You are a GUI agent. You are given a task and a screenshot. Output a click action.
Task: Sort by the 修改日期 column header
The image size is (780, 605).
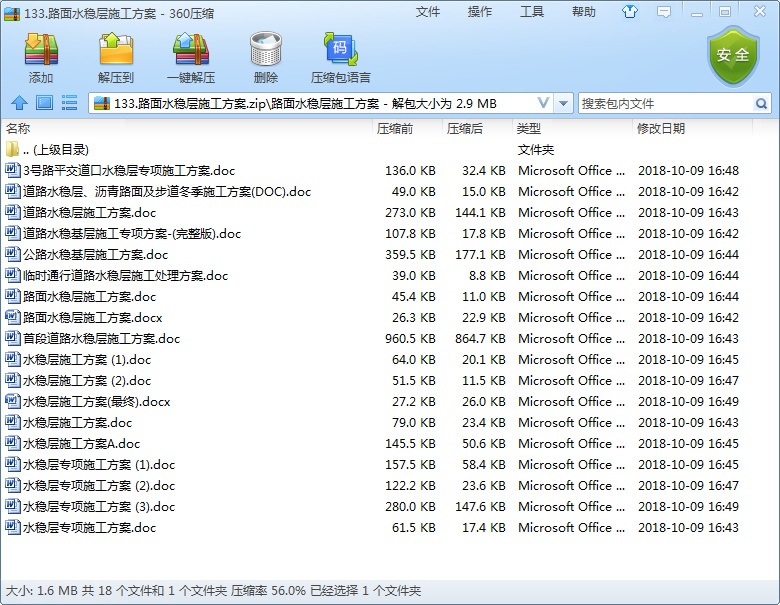click(x=693, y=128)
